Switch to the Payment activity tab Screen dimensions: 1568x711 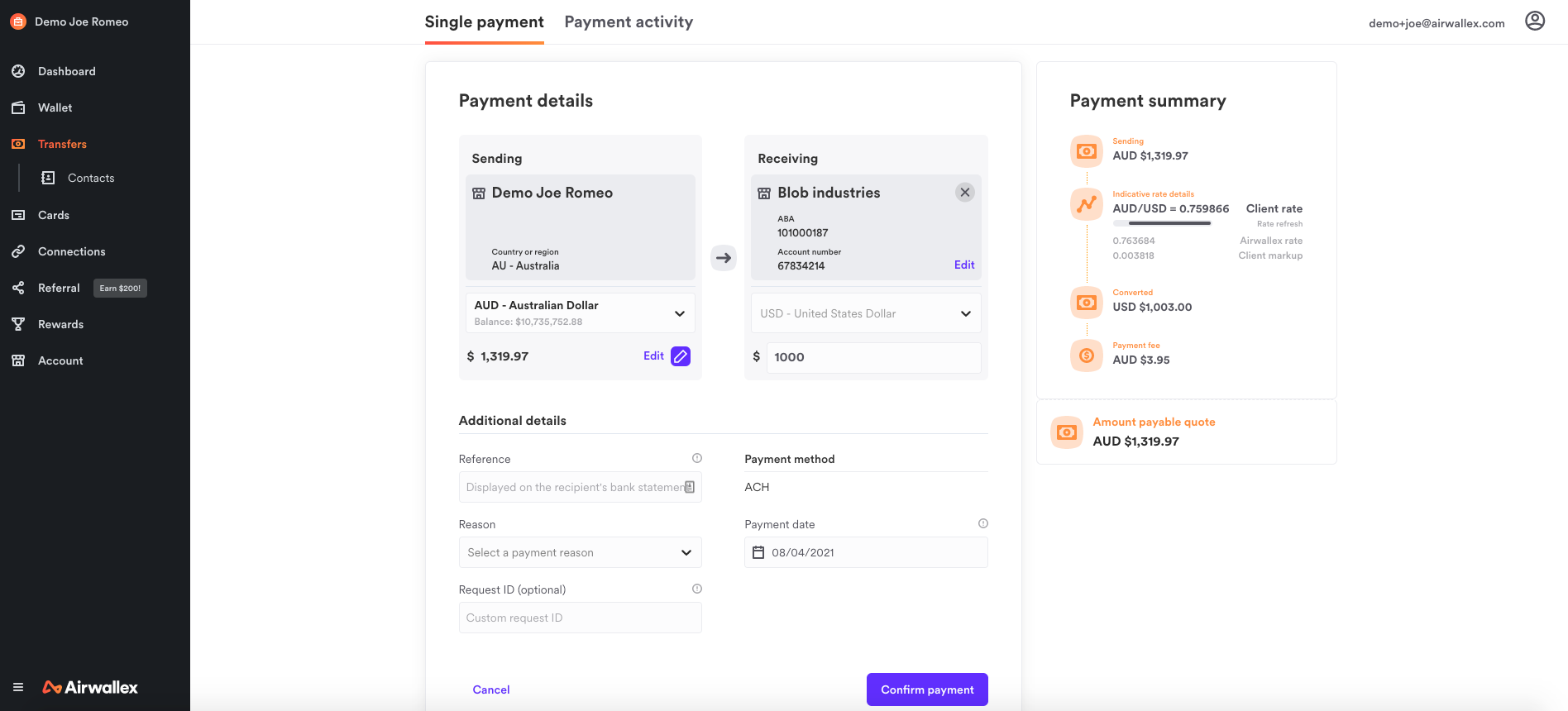(x=629, y=22)
